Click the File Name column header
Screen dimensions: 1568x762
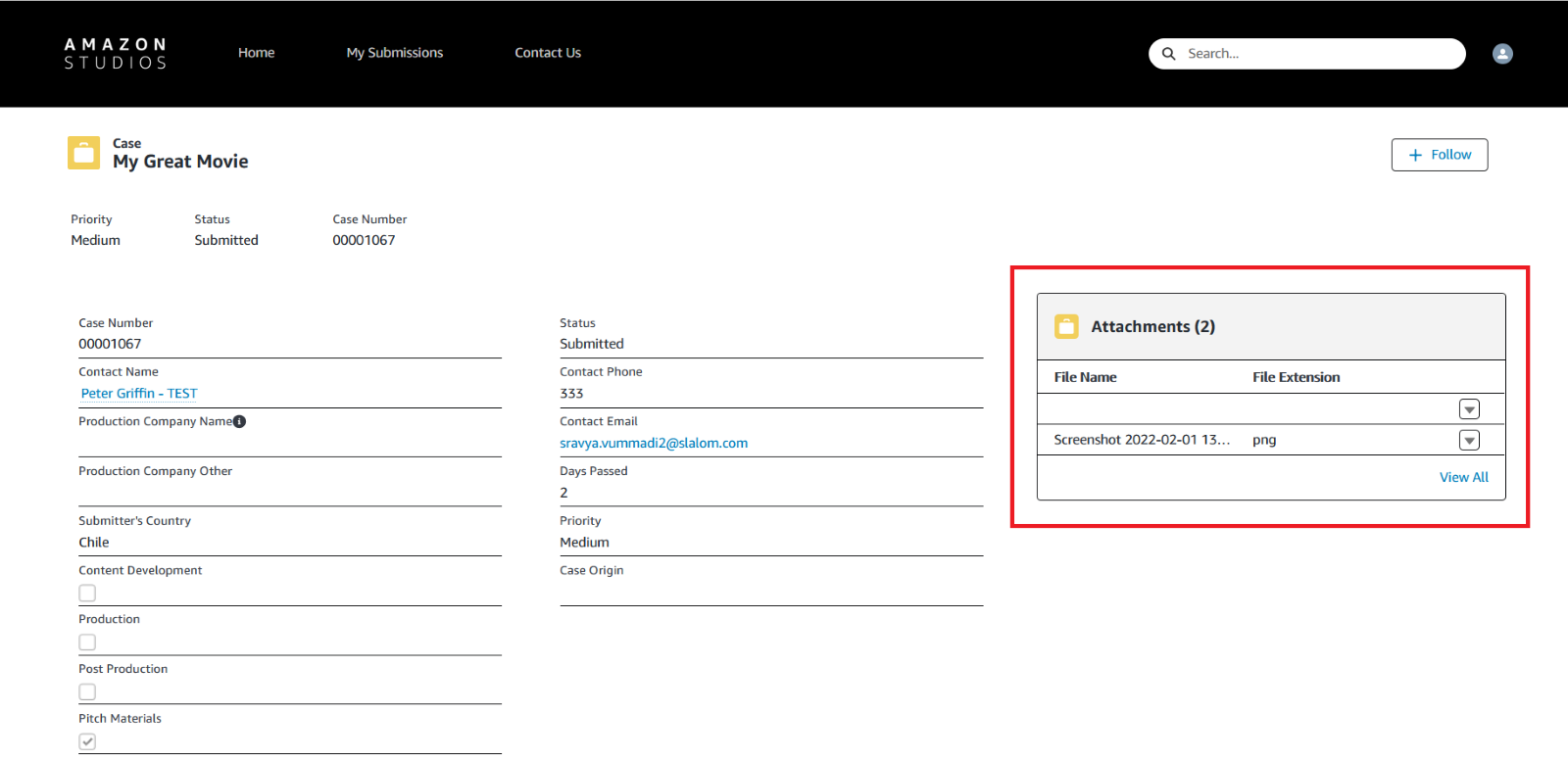1085,377
